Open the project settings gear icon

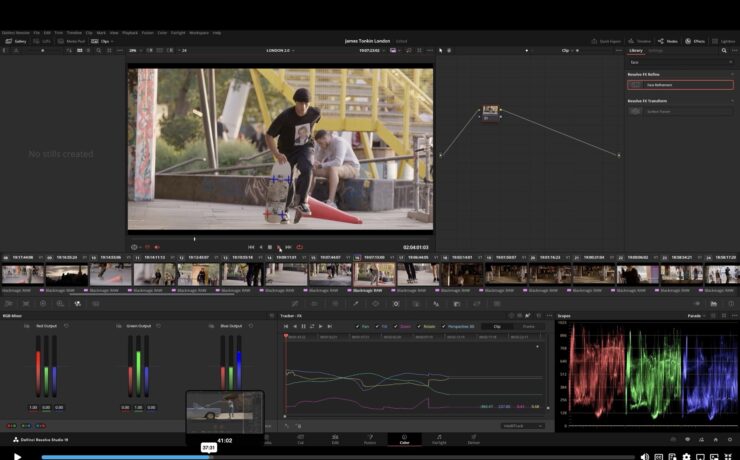point(730,440)
